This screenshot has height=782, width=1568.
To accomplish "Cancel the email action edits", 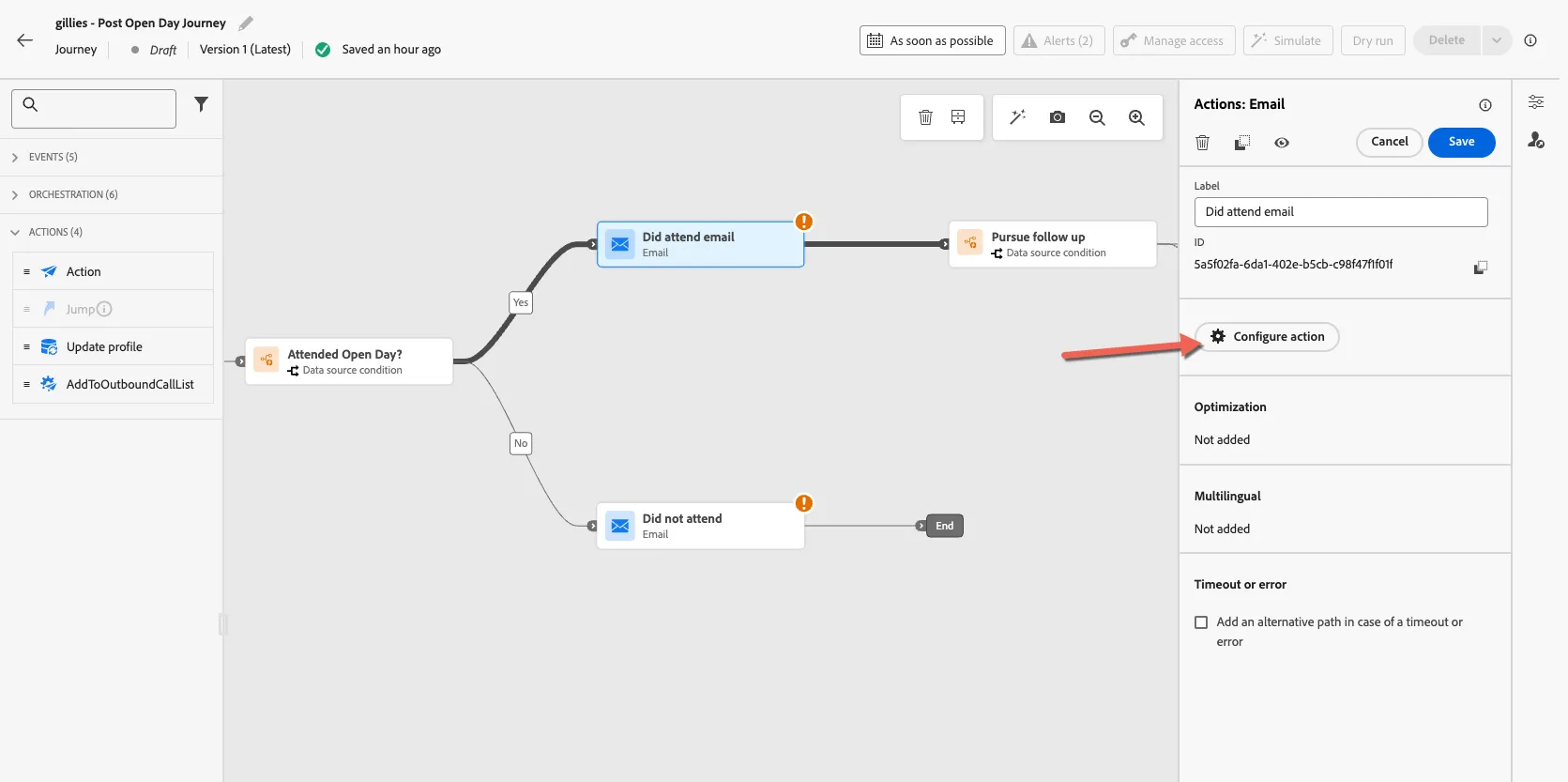I will [1390, 142].
